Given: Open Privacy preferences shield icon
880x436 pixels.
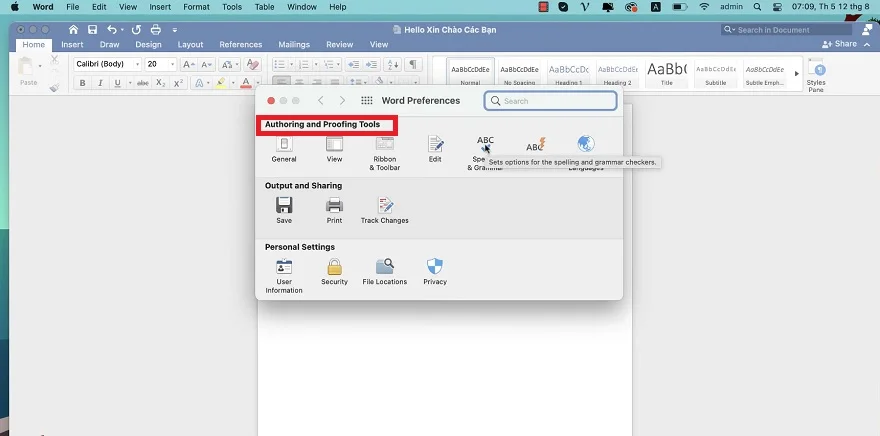Looking at the screenshot, I should (435, 268).
